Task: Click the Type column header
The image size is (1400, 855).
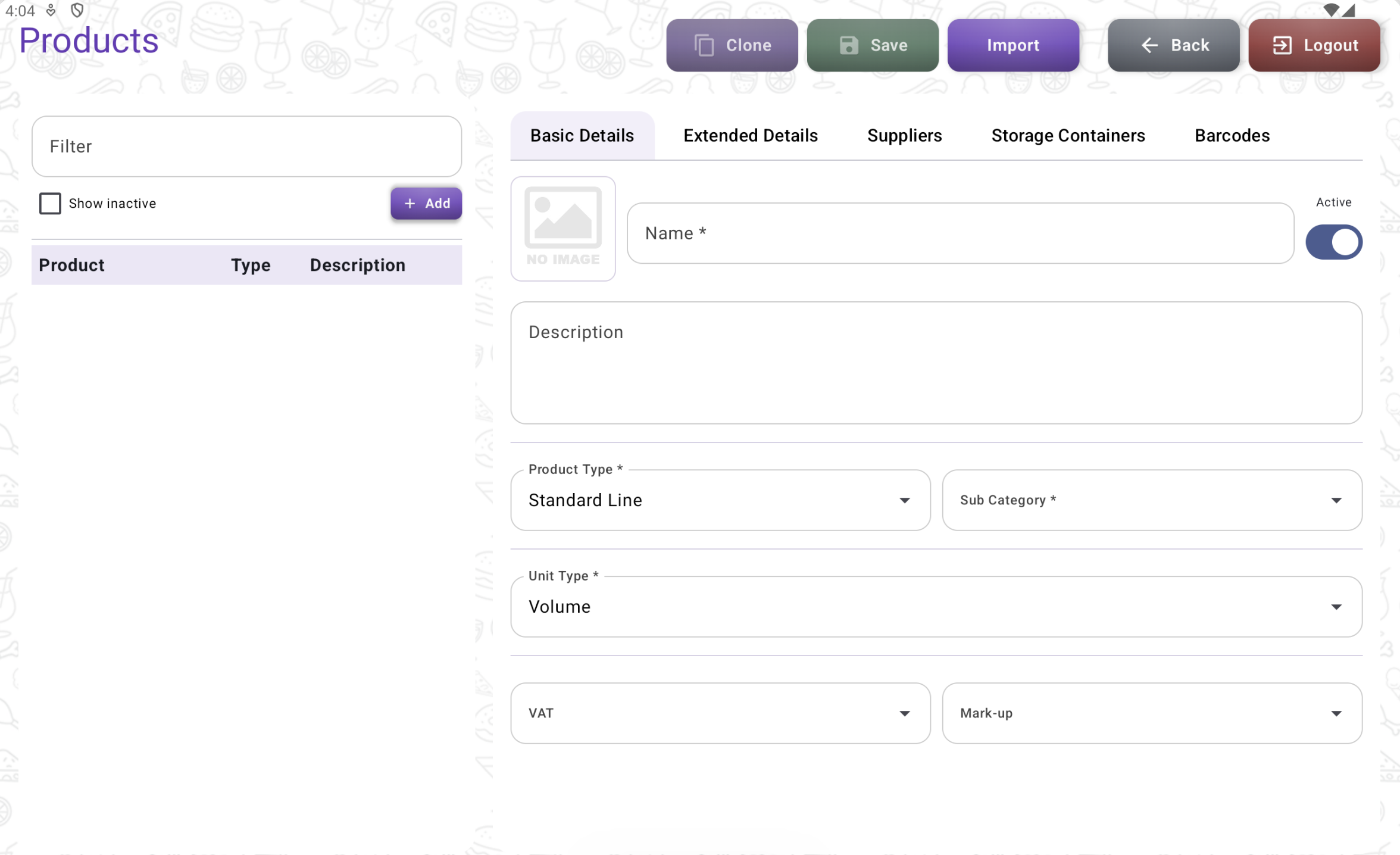Action: [251, 265]
